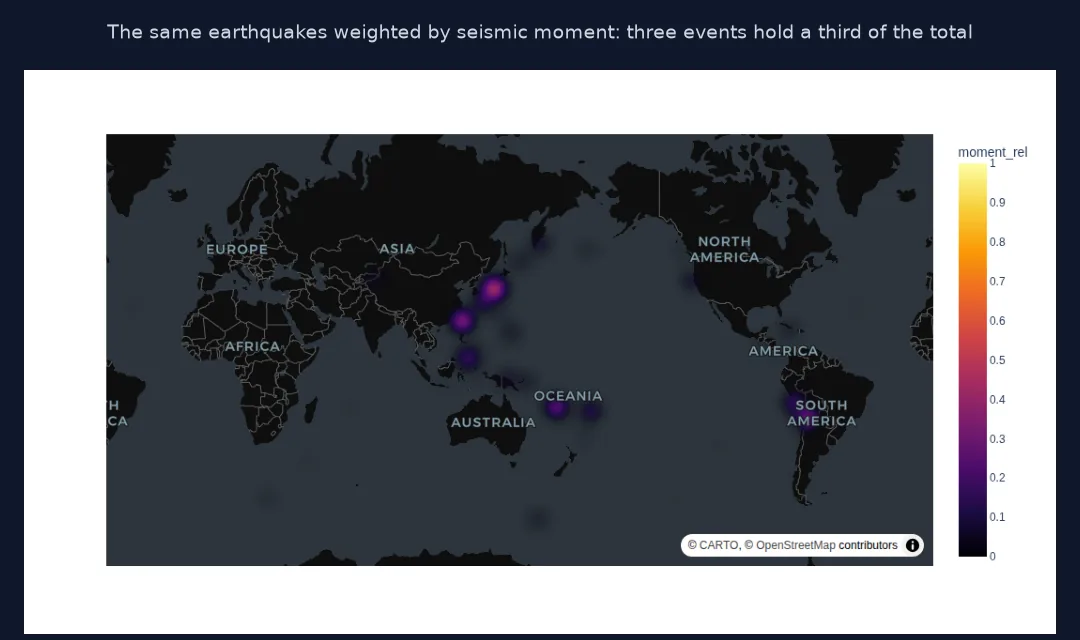Click the 0.1 colorbar tick label
The image size is (1080, 640).
pos(997,517)
